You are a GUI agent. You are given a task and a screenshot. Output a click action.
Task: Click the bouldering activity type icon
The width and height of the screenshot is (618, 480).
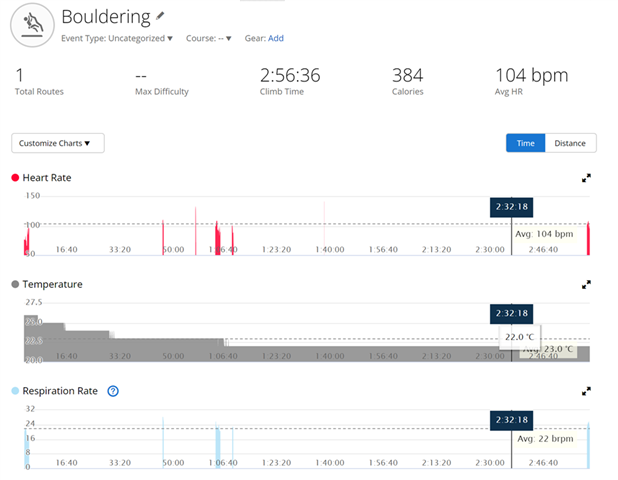tap(32, 24)
